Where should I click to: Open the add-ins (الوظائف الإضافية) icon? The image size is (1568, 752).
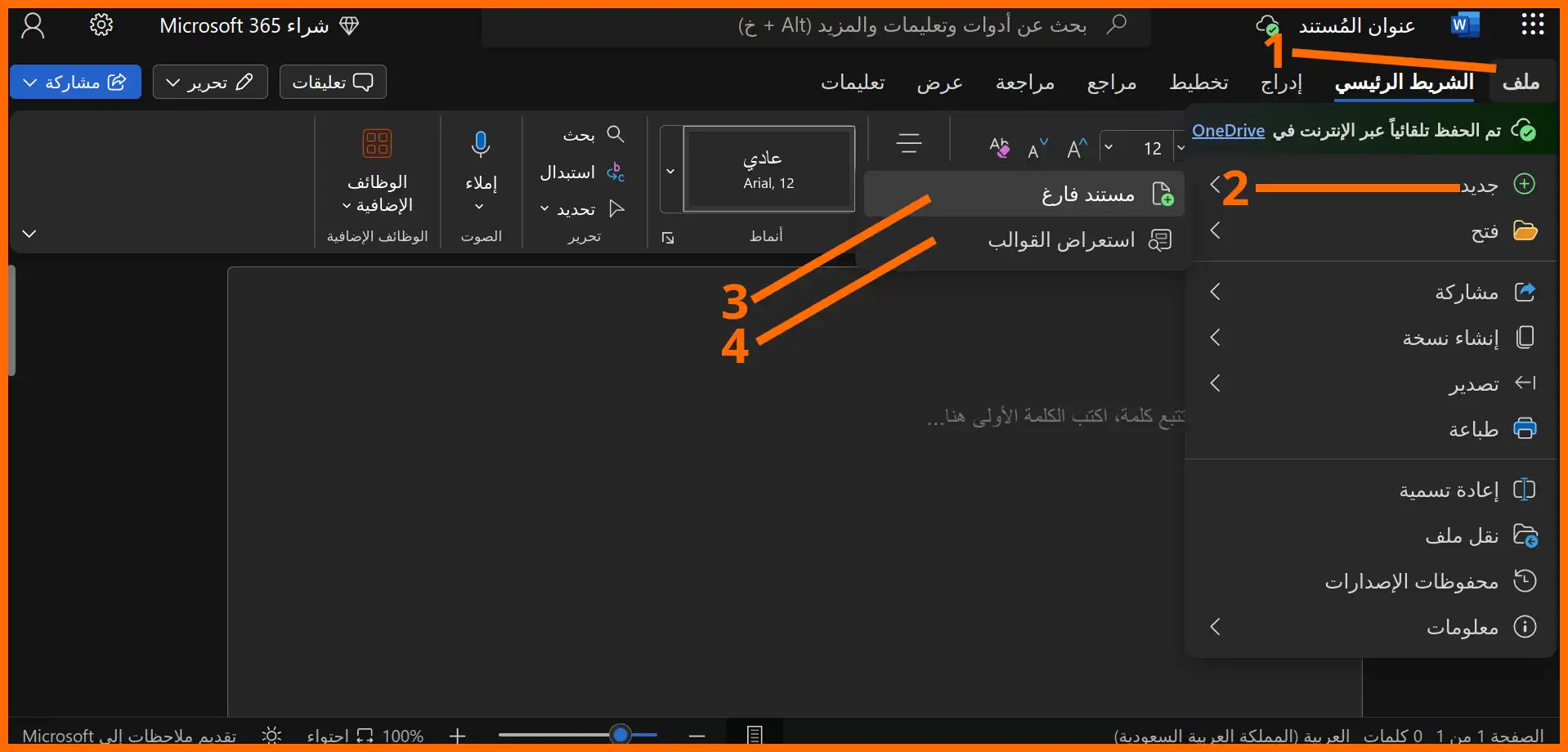point(377,144)
